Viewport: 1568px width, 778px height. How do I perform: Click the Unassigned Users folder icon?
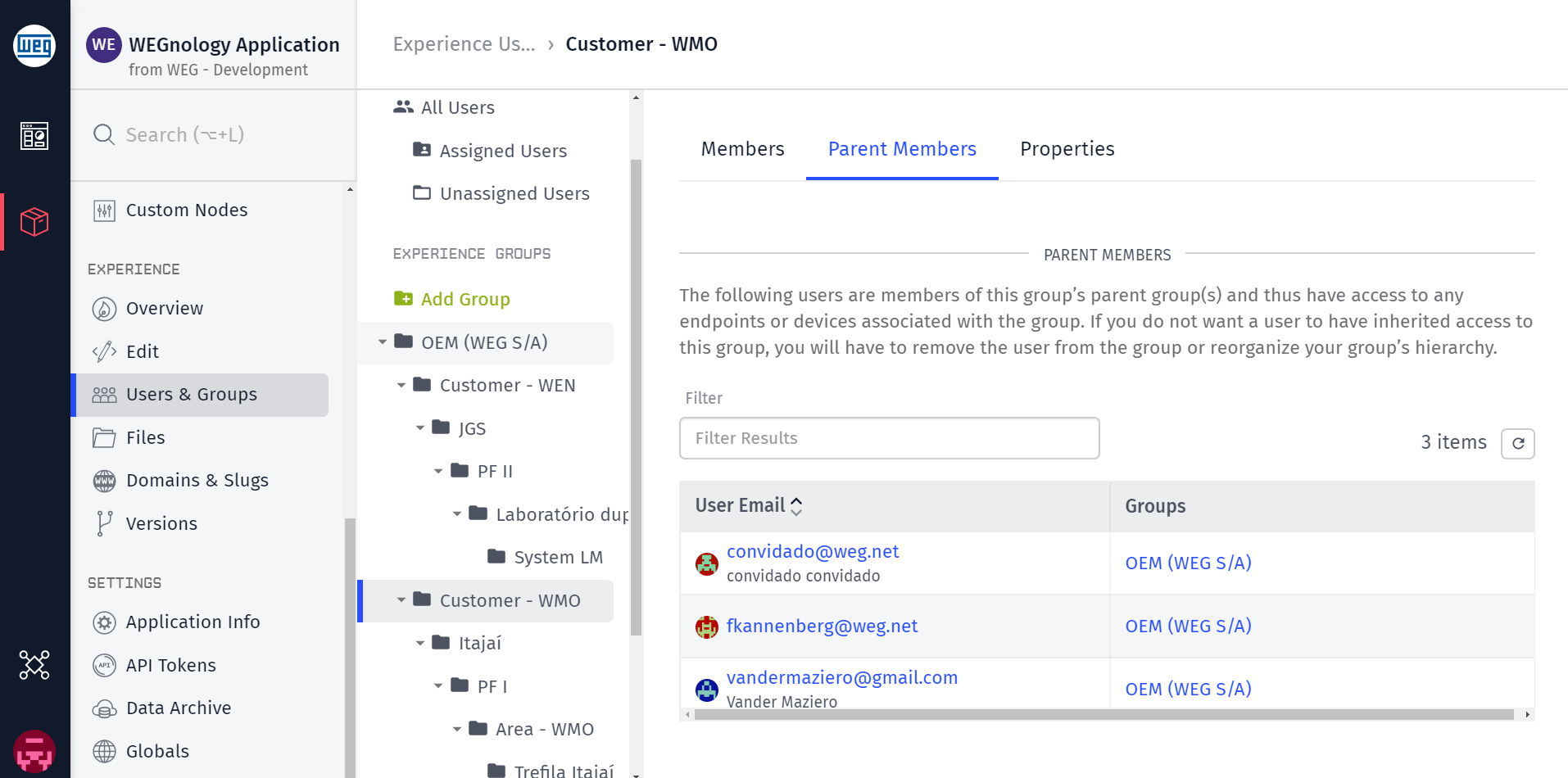point(422,192)
